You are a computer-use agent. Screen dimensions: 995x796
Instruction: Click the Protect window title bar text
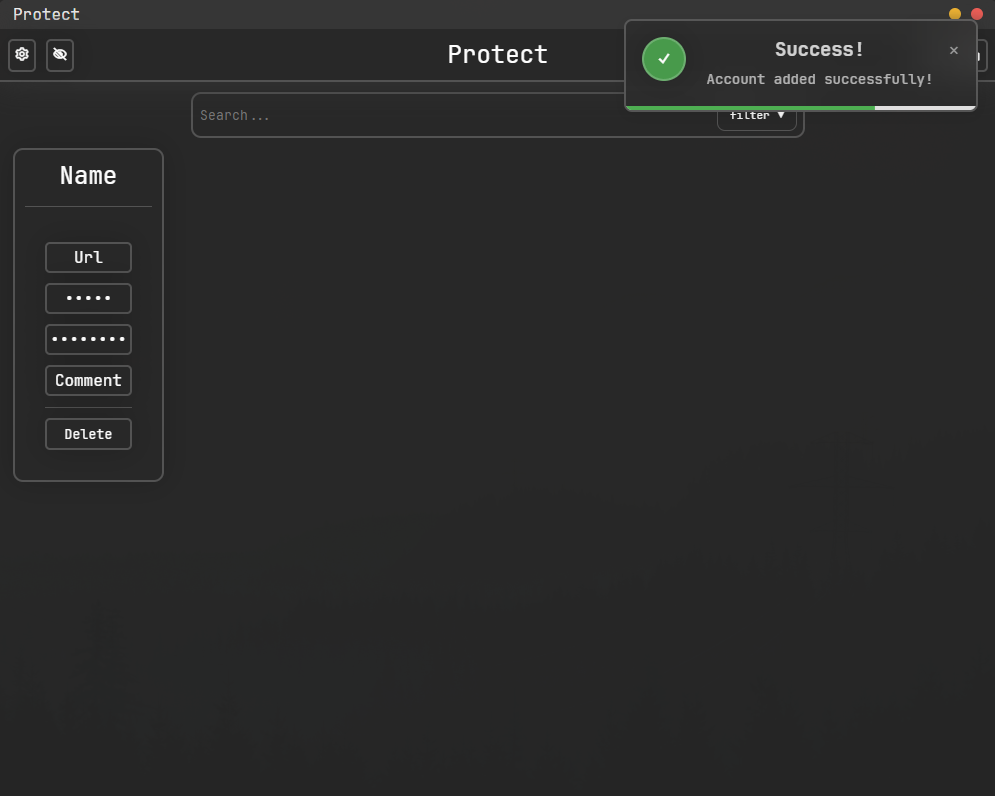pyautogui.click(x=46, y=14)
